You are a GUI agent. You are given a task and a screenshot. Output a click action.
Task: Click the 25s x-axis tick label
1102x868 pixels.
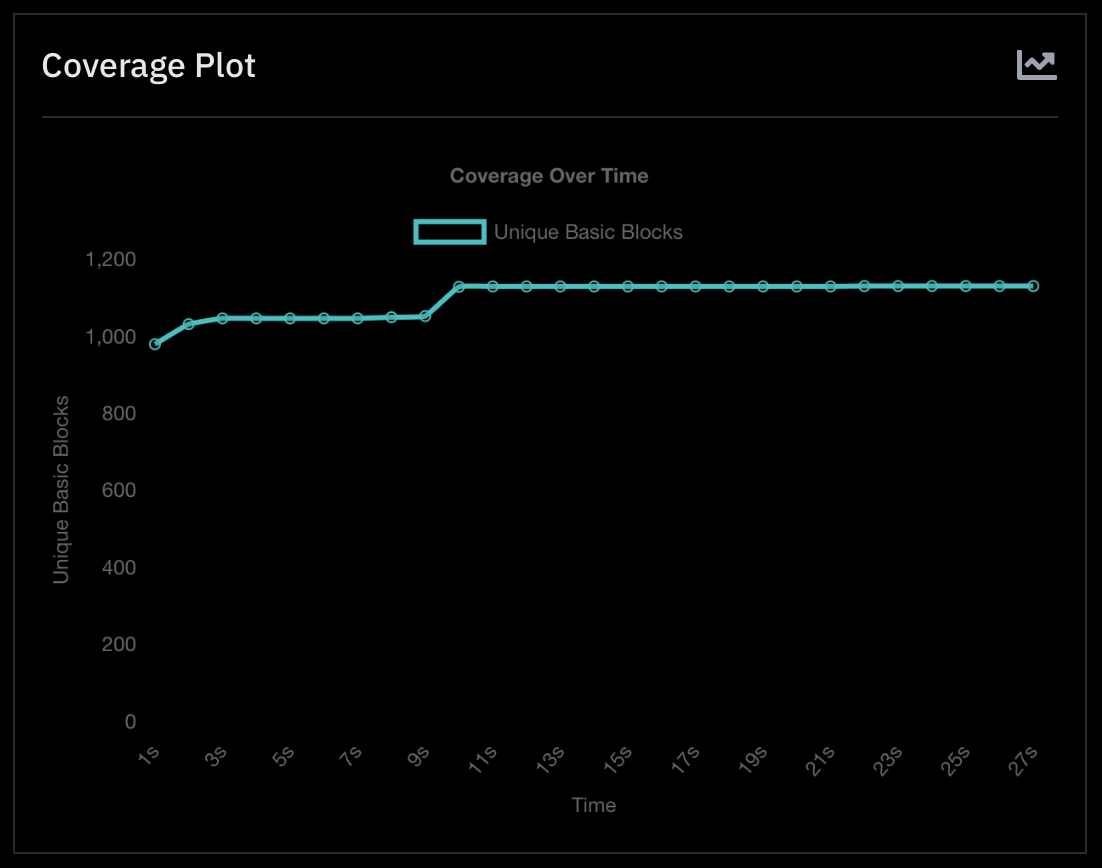[956, 760]
